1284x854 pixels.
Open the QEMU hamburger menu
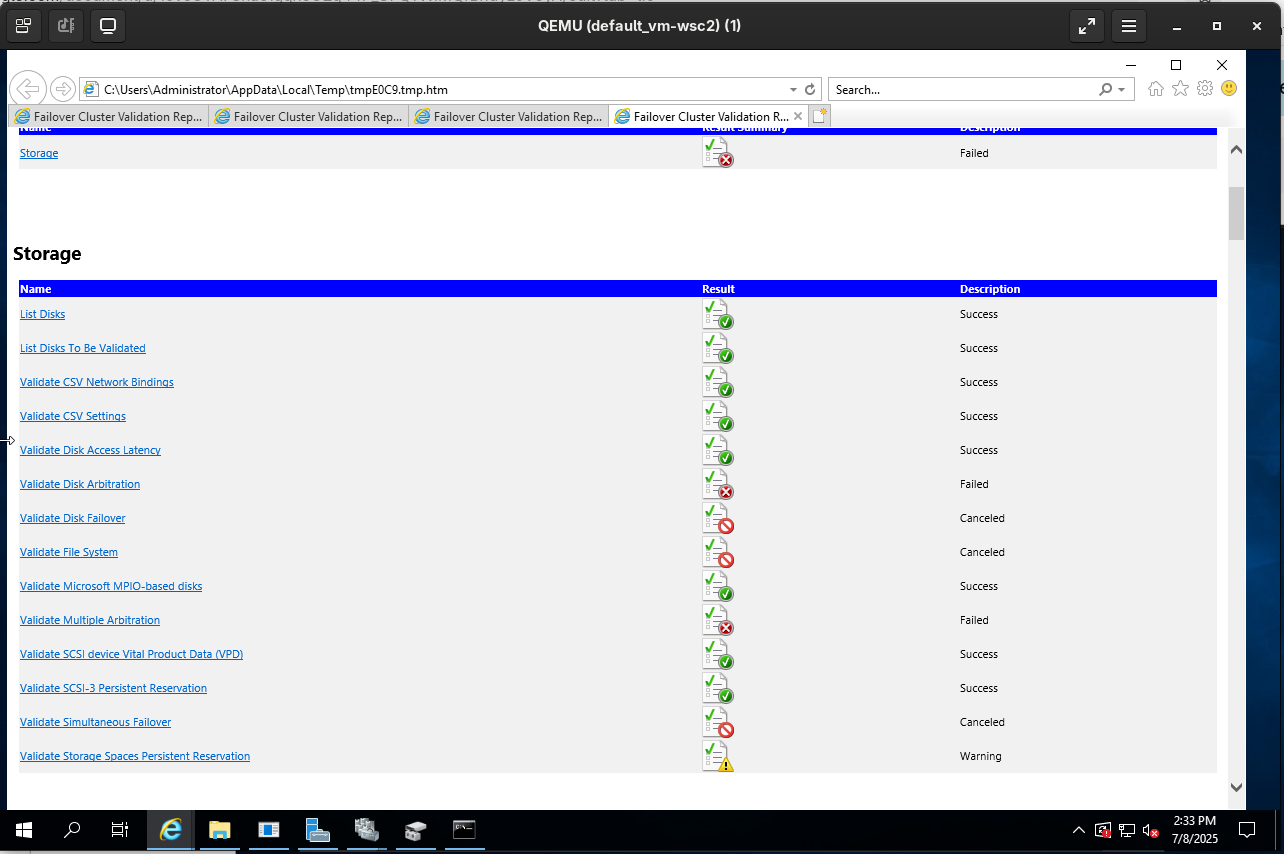click(x=1129, y=26)
